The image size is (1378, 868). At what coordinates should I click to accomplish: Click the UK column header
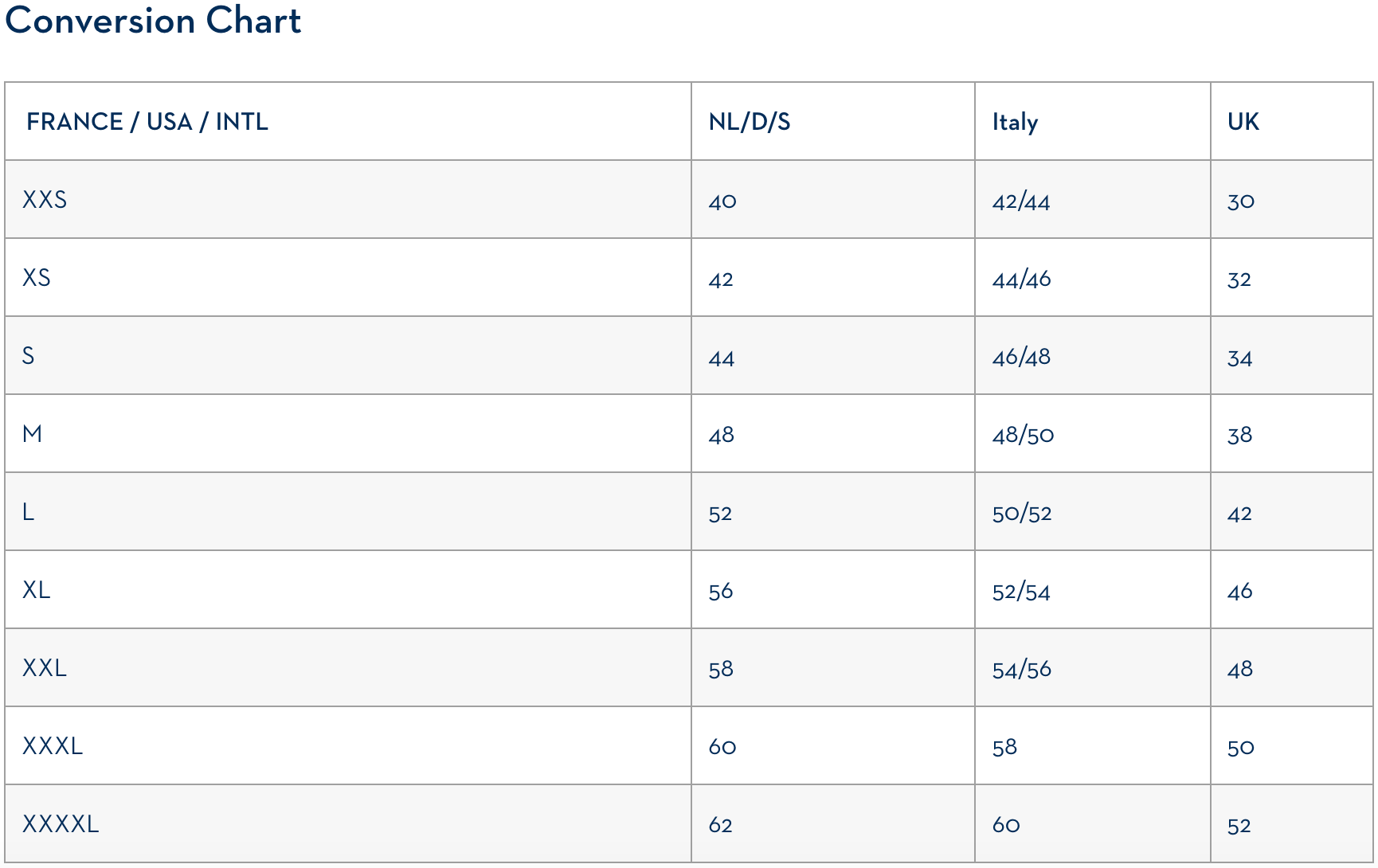coord(1243,122)
